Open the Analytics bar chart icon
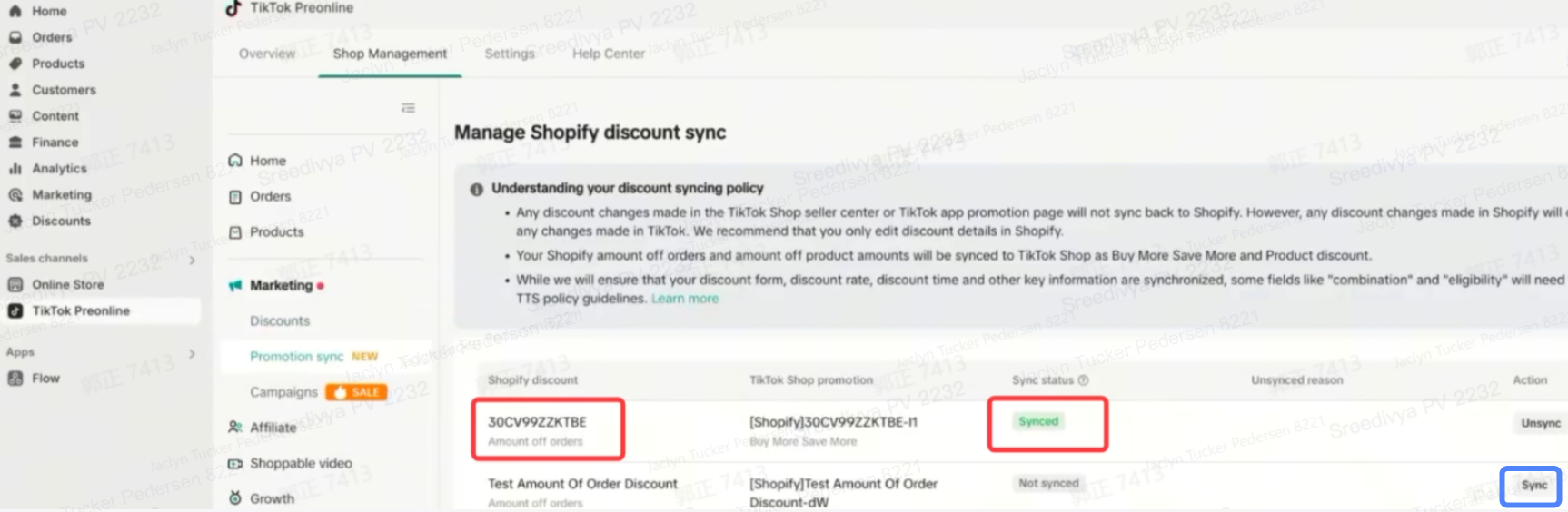This screenshot has height=512, width=1568. coord(15,168)
